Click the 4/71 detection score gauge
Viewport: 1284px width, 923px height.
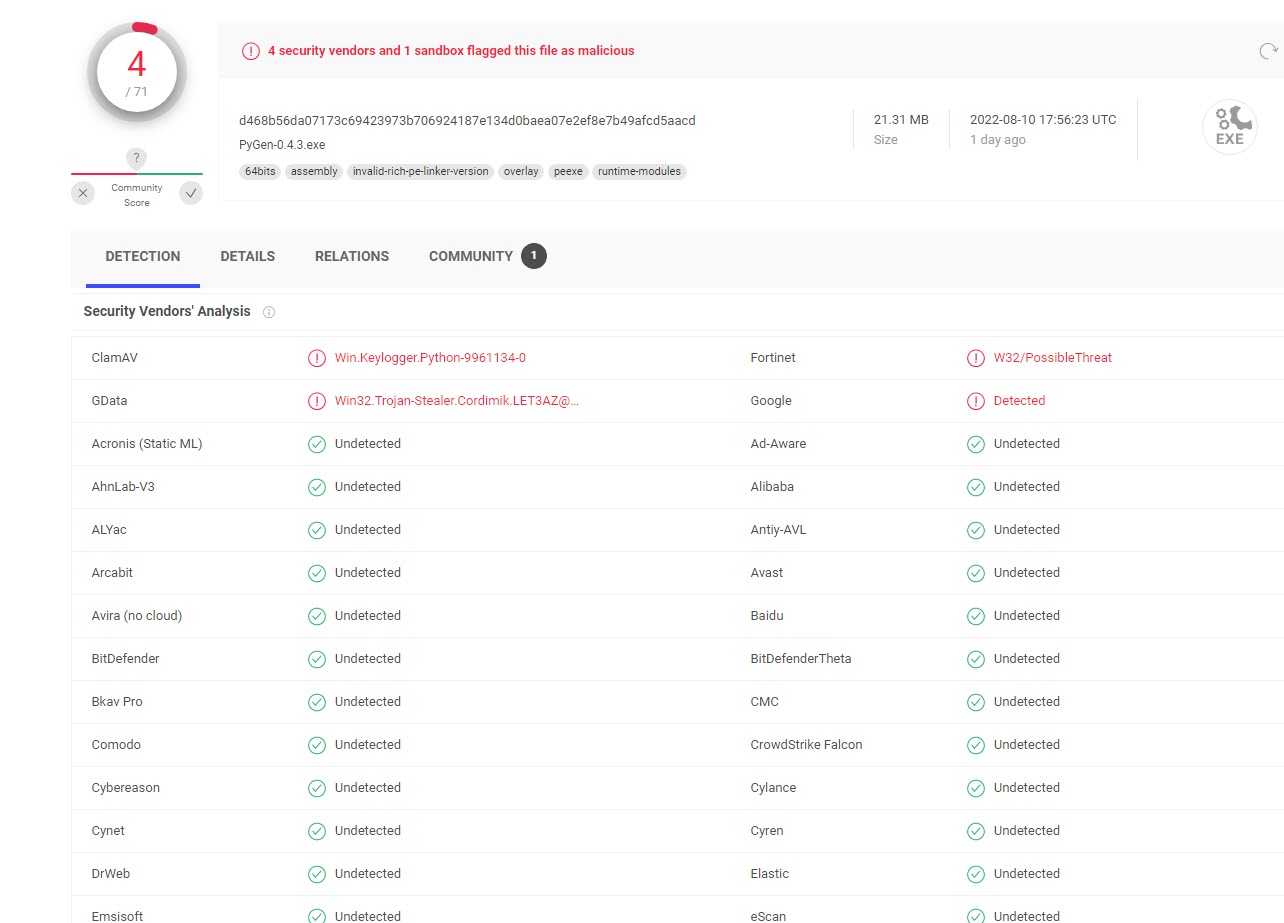pos(137,71)
